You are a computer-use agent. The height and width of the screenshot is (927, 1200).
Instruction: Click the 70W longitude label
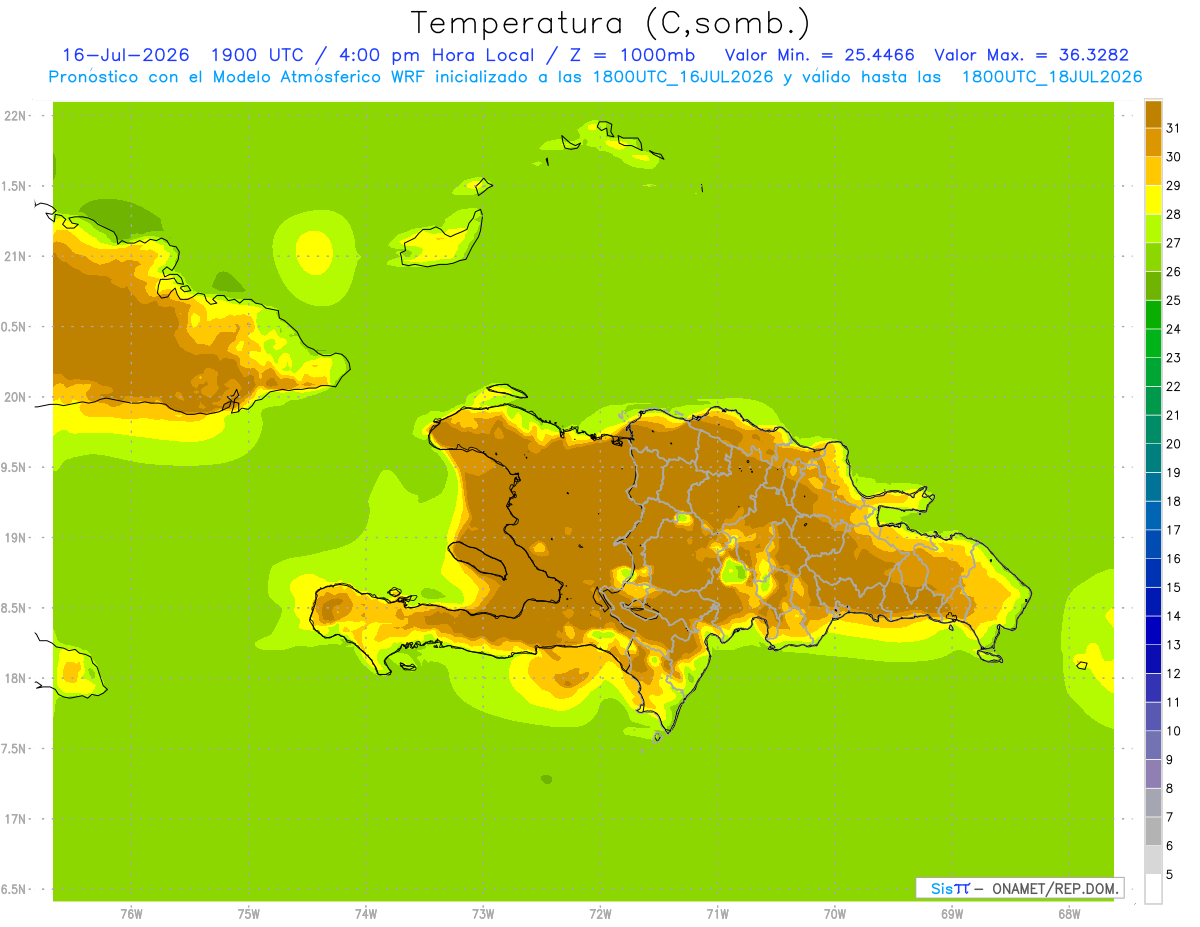pyautogui.click(x=835, y=914)
